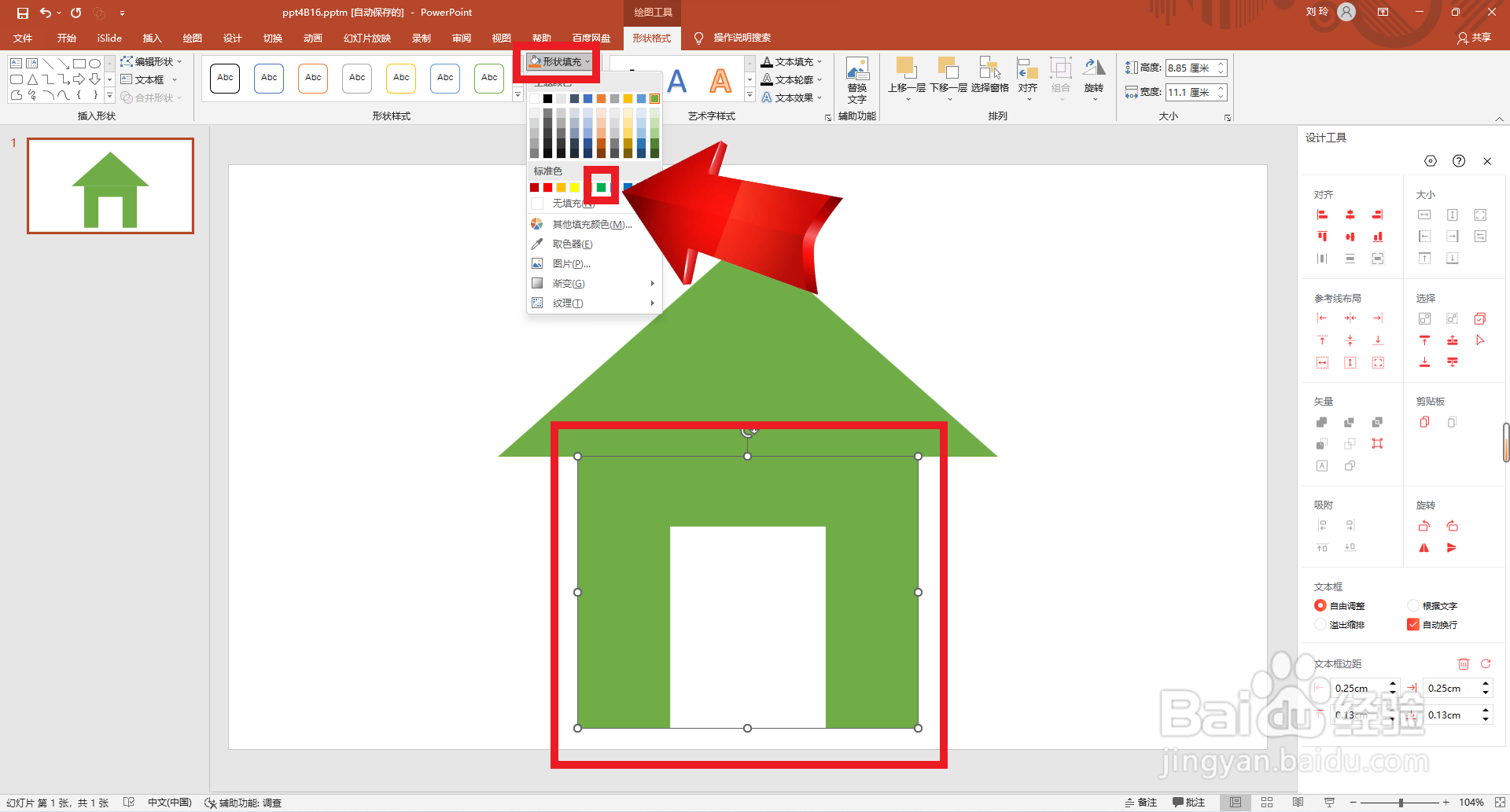Viewport: 1510px width, 812px height.
Task: Undo the last action
Action: point(45,13)
